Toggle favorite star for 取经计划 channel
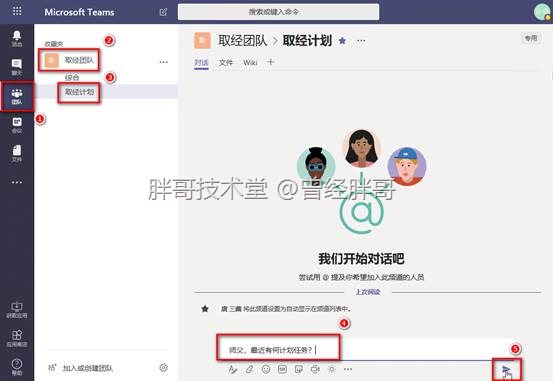The height and width of the screenshot is (381, 553). (342, 41)
